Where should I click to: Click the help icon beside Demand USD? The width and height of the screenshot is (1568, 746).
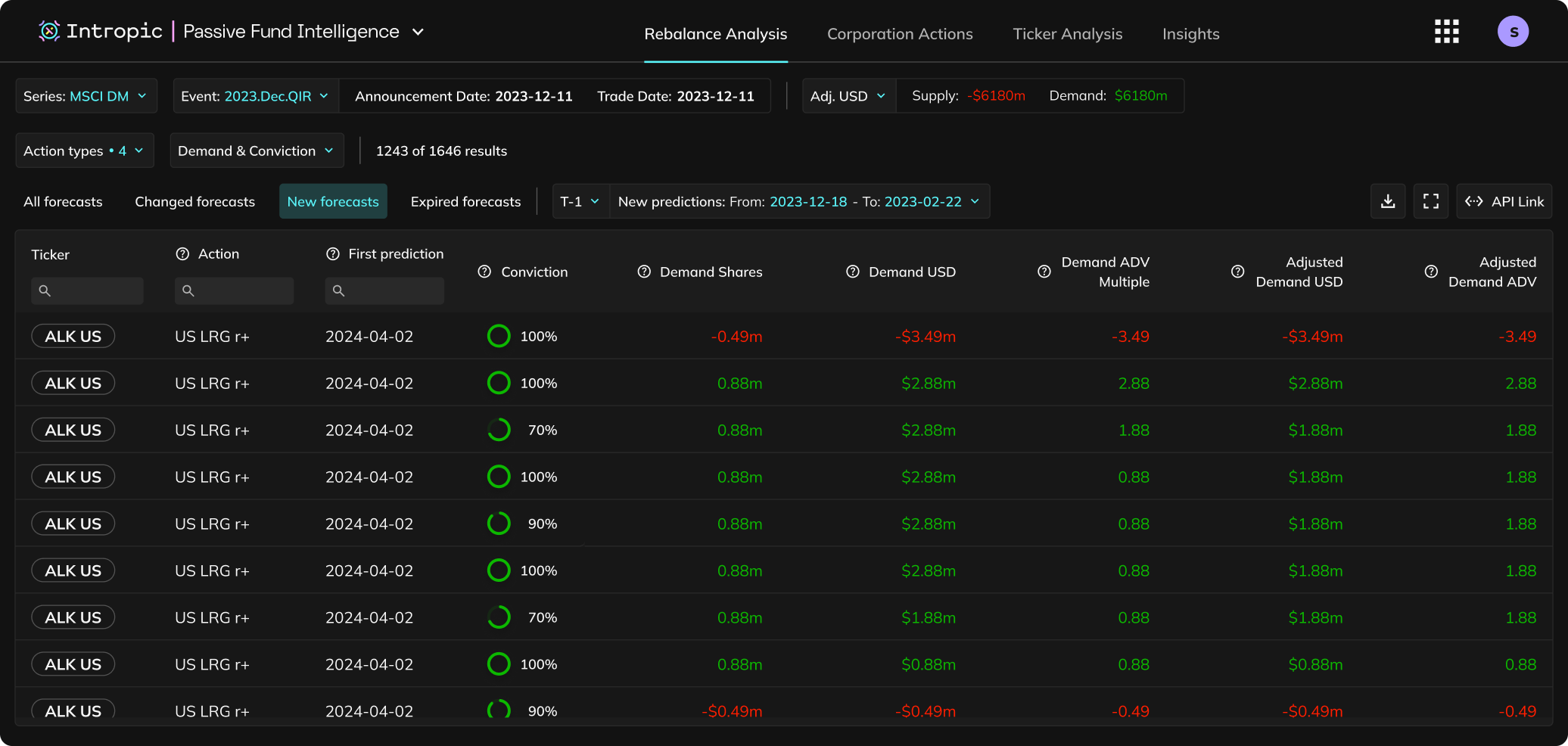tap(852, 272)
